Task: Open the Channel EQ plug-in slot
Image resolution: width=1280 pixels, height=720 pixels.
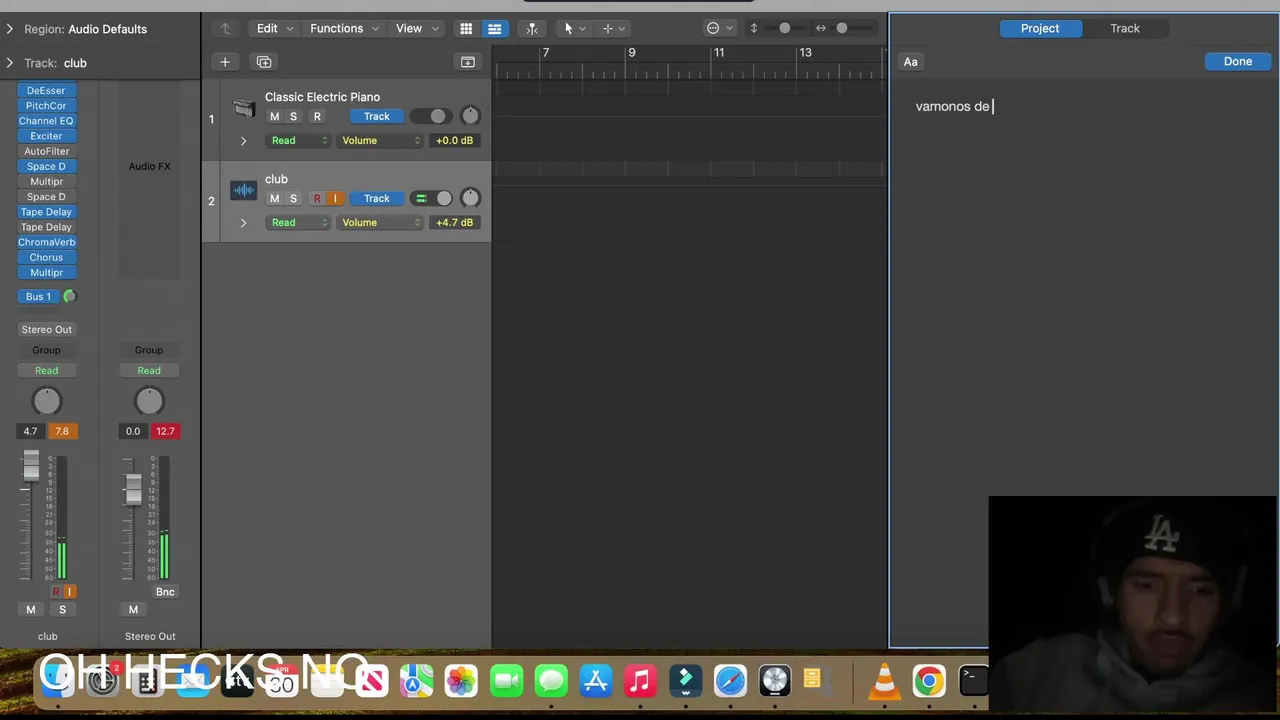Action: point(46,121)
